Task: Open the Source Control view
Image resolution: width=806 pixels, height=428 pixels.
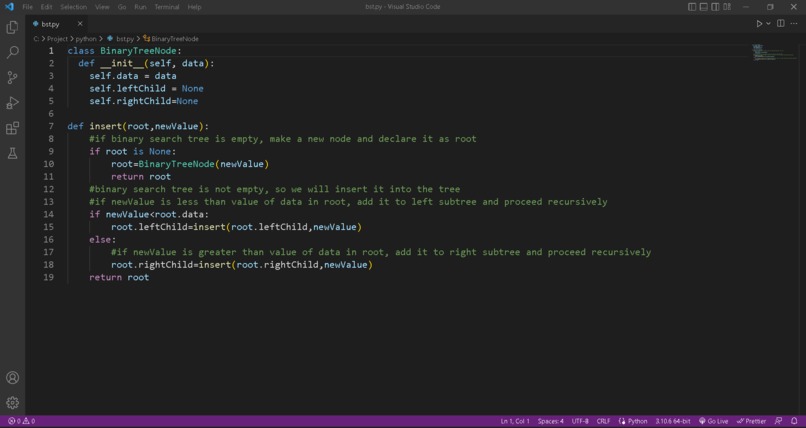Action: (x=12, y=78)
